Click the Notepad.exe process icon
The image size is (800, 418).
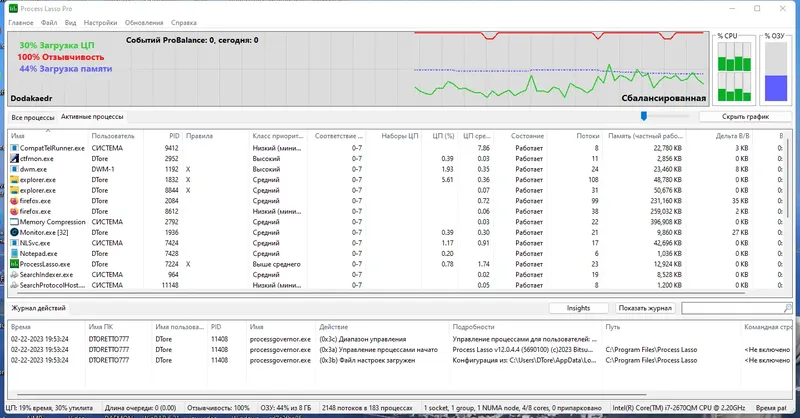14,254
